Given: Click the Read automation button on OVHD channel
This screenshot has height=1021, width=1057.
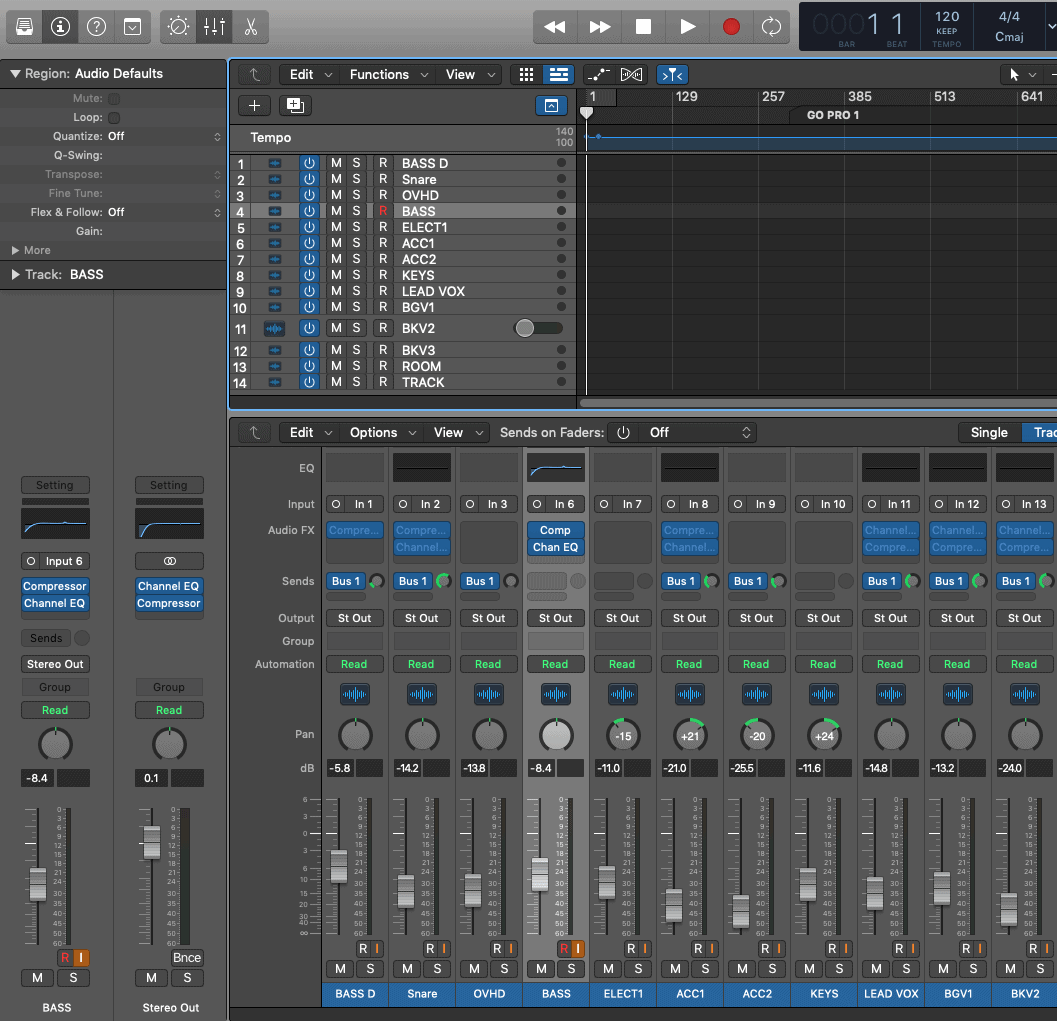Looking at the screenshot, I should tap(488, 663).
